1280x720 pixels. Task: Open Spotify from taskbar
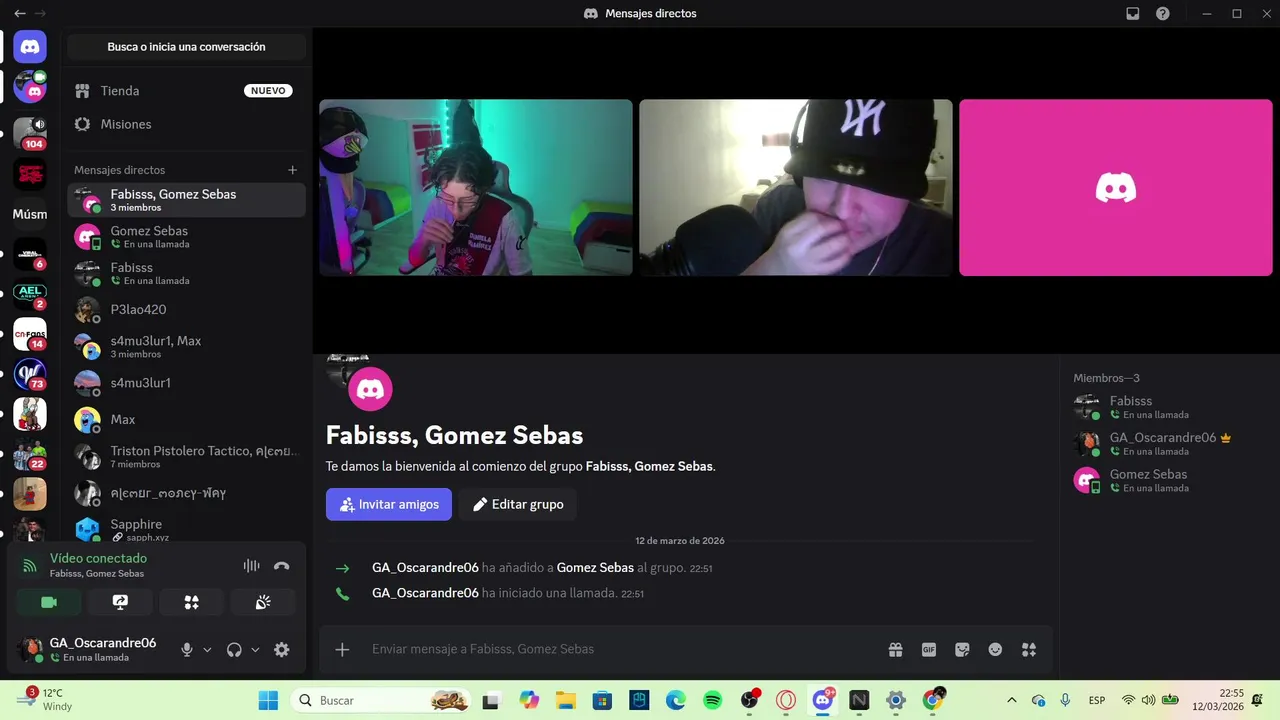[x=712, y=700]
